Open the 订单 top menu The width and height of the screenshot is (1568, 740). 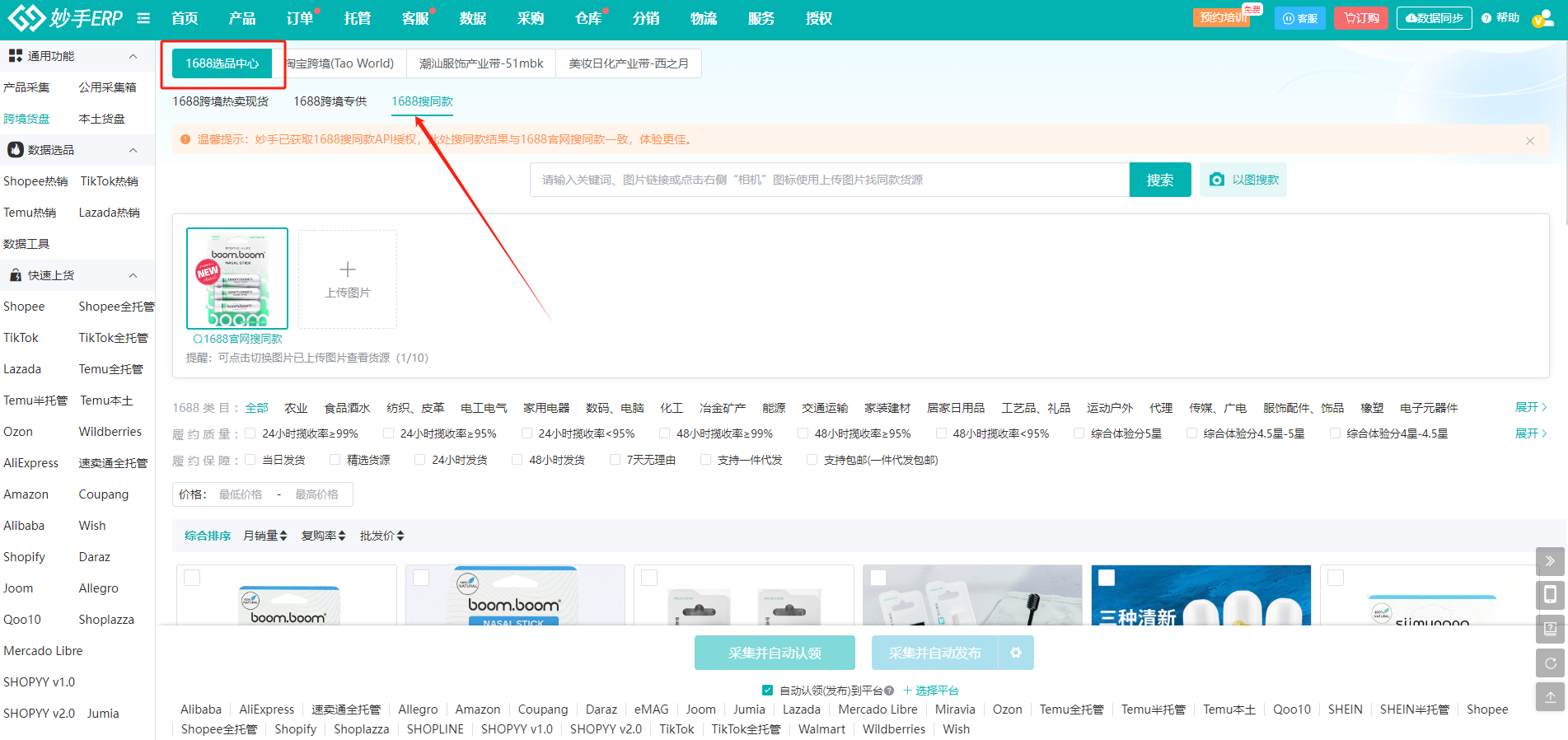300,18
